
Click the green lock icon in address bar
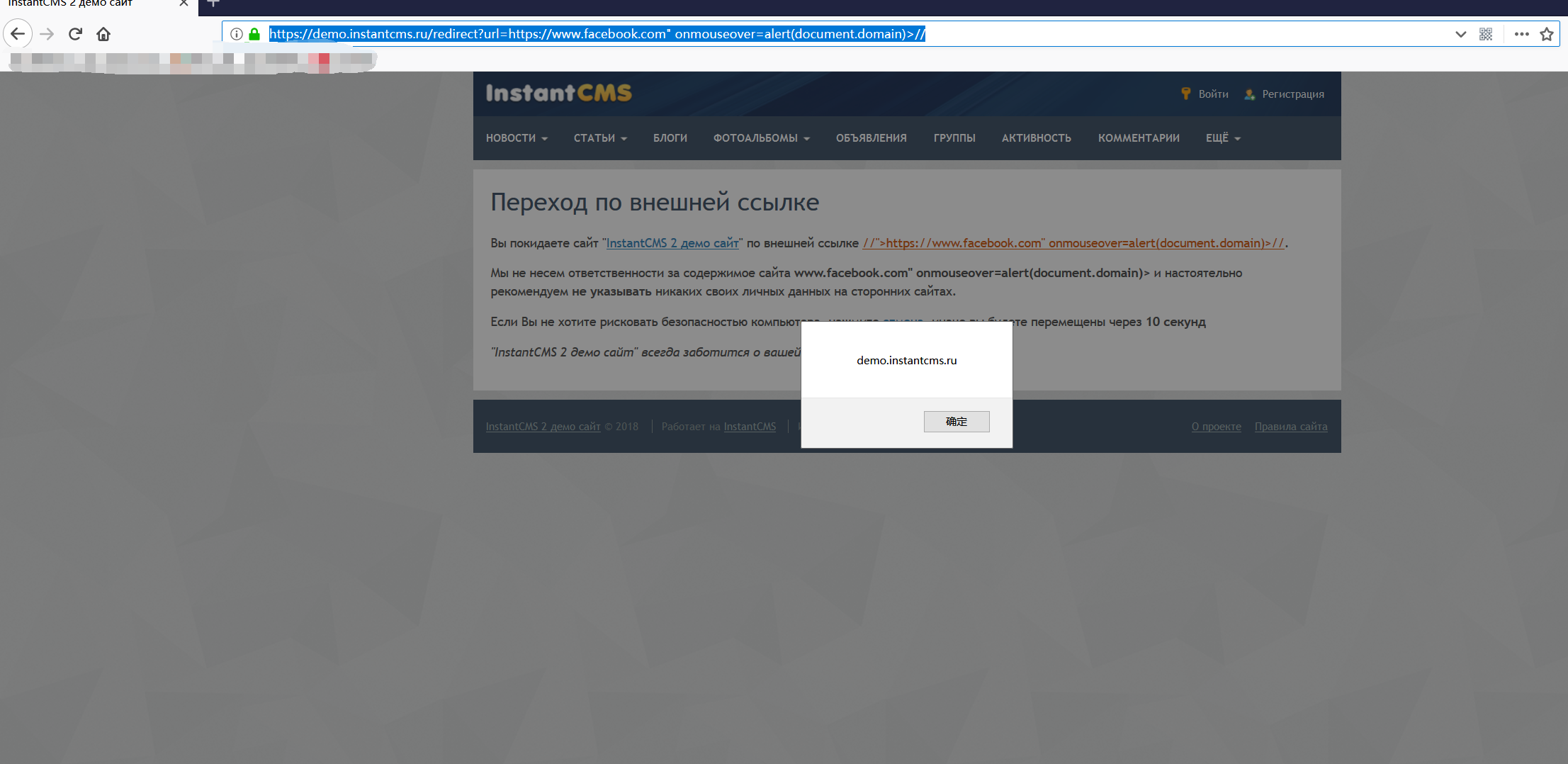pos(254,33)
